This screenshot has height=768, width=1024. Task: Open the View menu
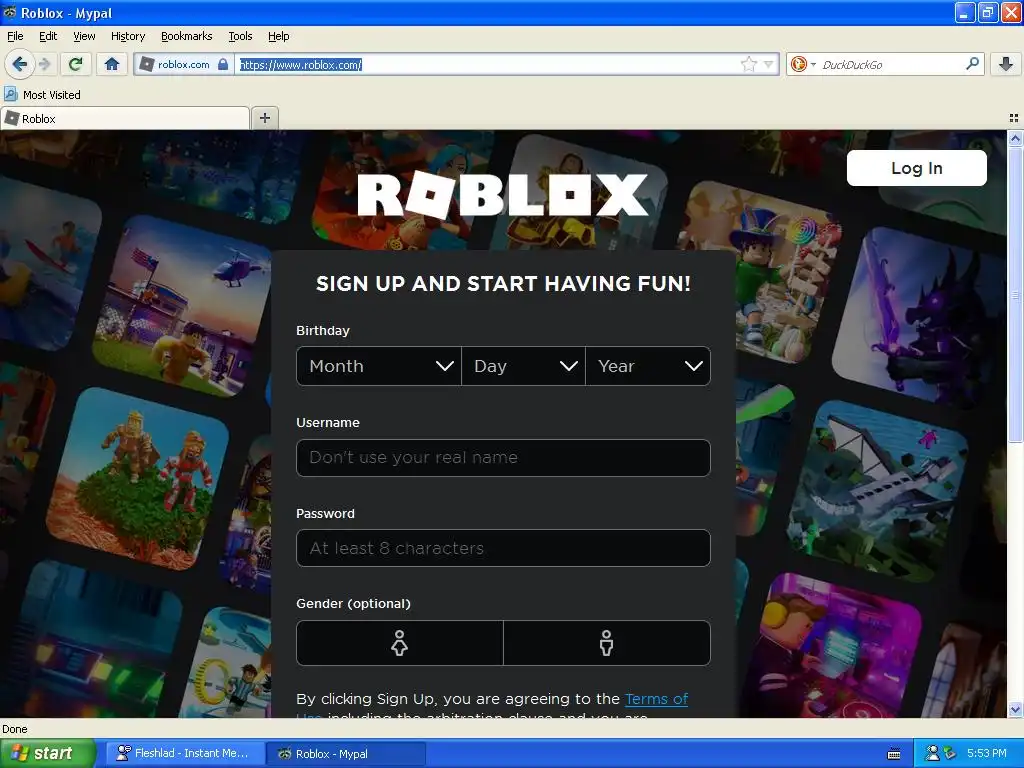click(x=84, y=37)
